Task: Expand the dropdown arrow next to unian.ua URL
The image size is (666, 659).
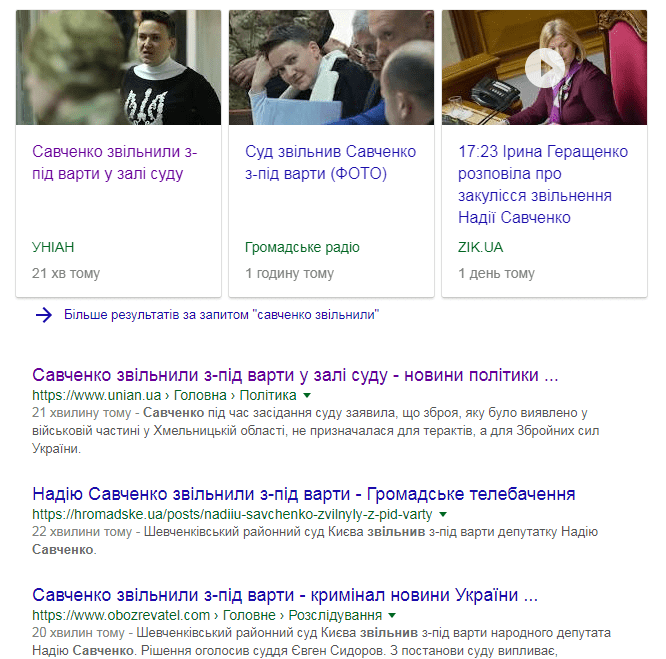Action: tap(307, 395)
